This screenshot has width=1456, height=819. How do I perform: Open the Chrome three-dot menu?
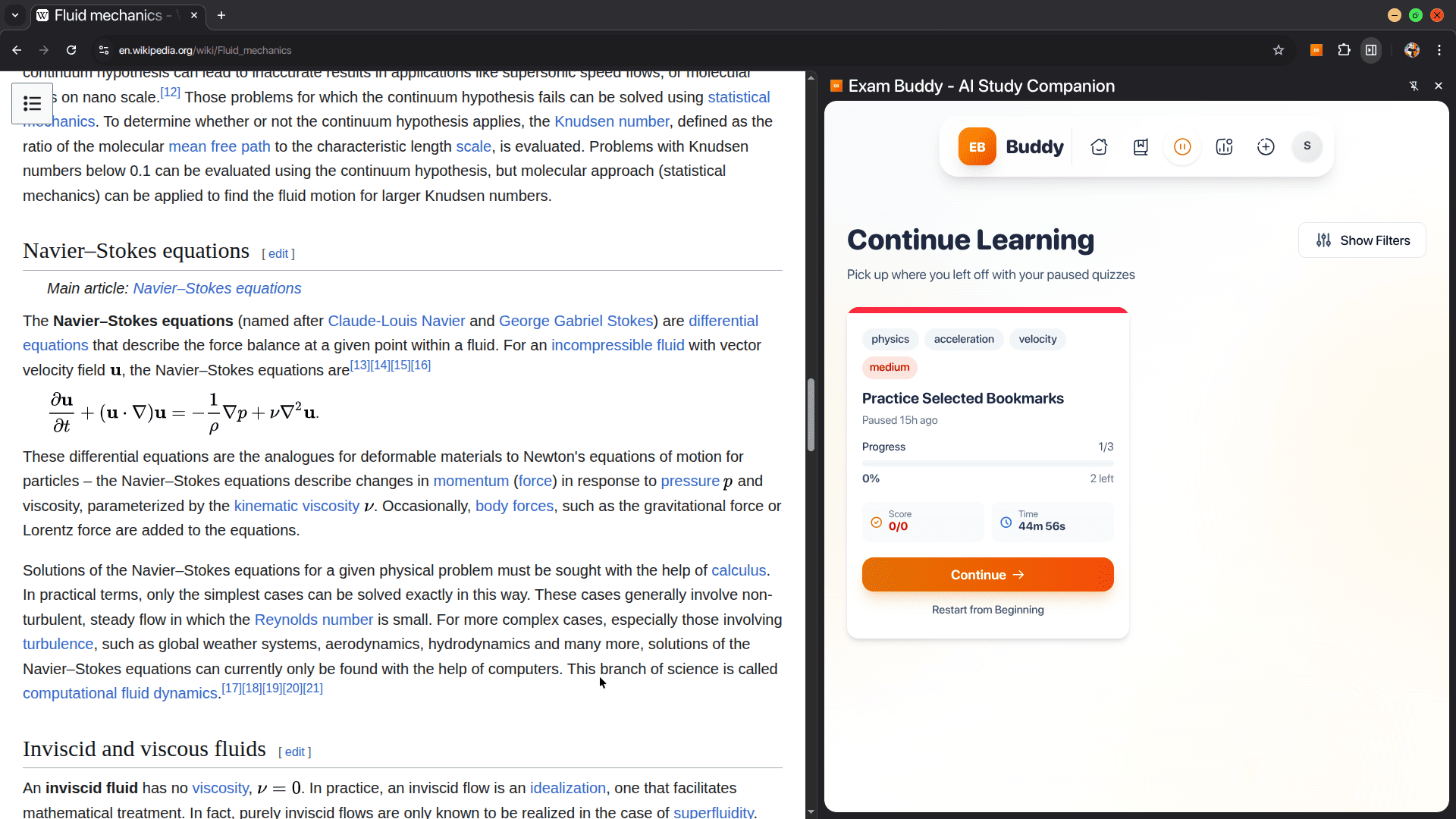tap(1439, 50)
